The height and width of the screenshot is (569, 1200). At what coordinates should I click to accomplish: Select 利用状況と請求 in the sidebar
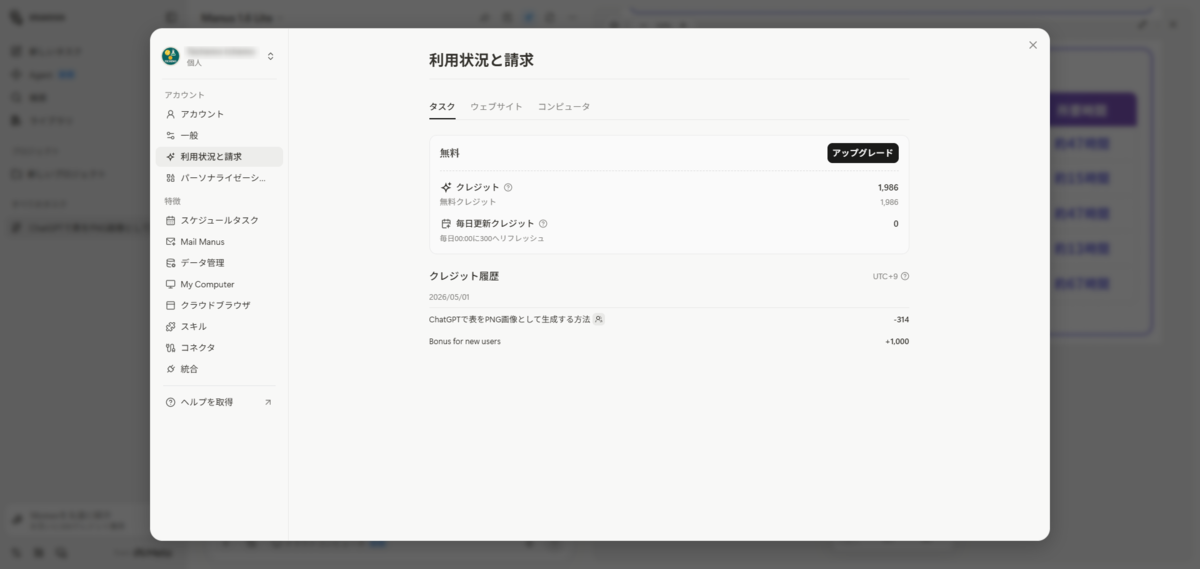219,157
